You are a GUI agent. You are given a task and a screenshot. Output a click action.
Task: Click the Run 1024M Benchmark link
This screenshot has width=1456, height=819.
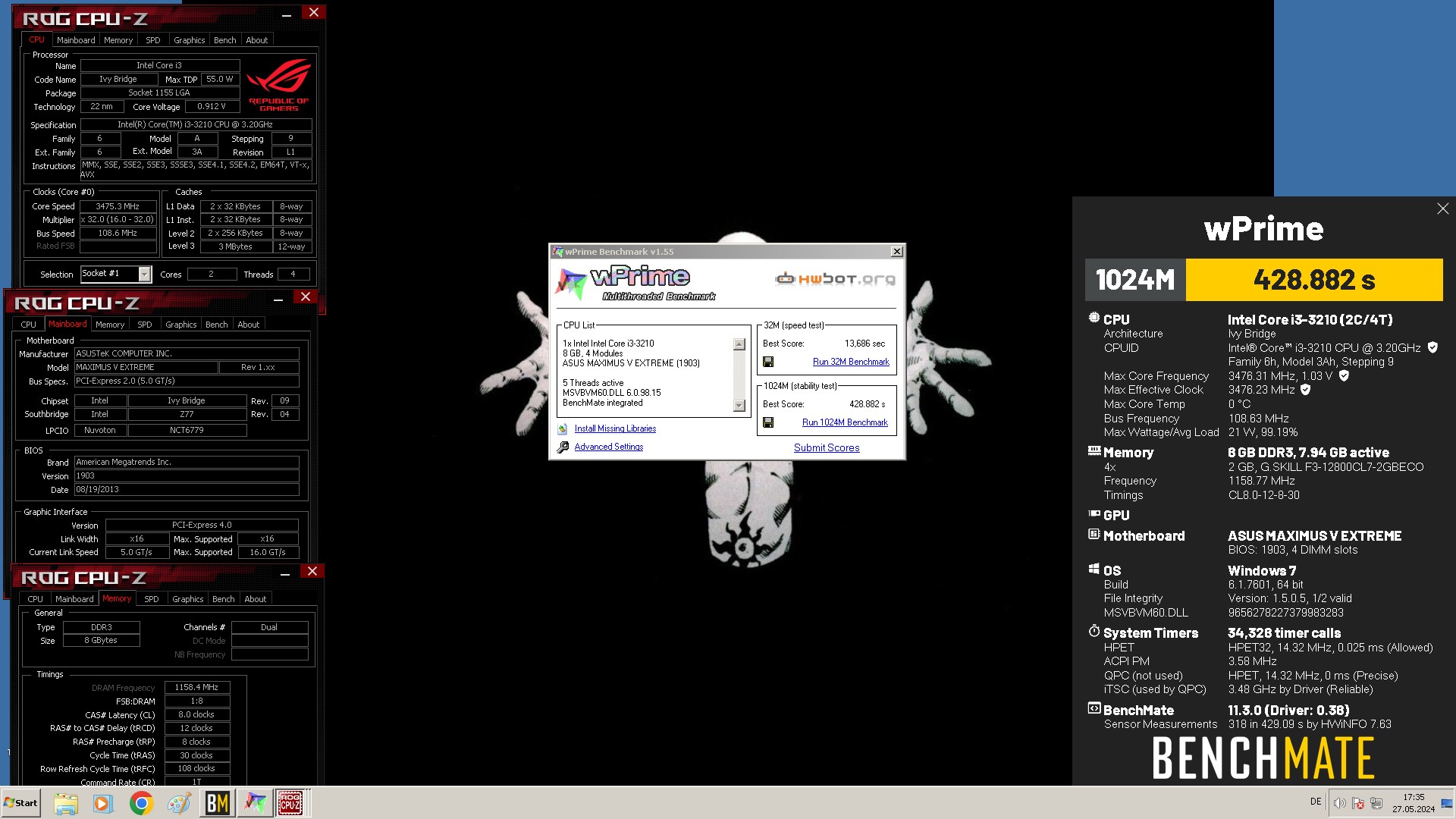point(845,423)
